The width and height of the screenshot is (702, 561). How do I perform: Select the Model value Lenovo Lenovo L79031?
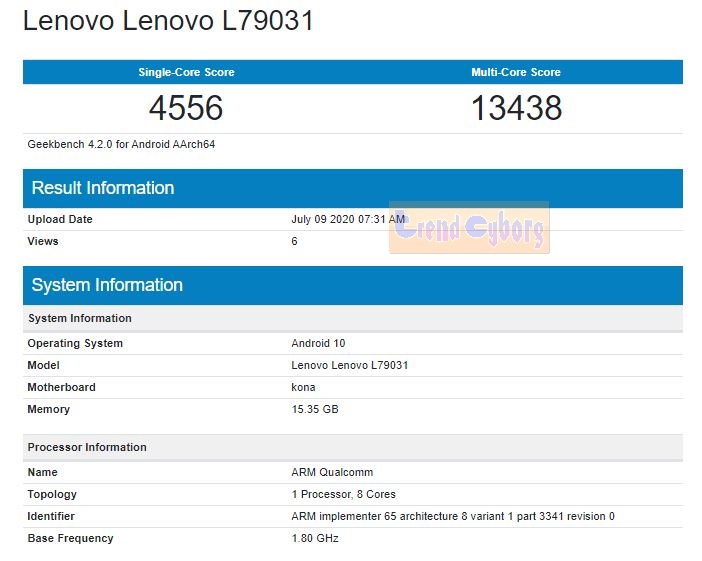(x=350, y=365)
